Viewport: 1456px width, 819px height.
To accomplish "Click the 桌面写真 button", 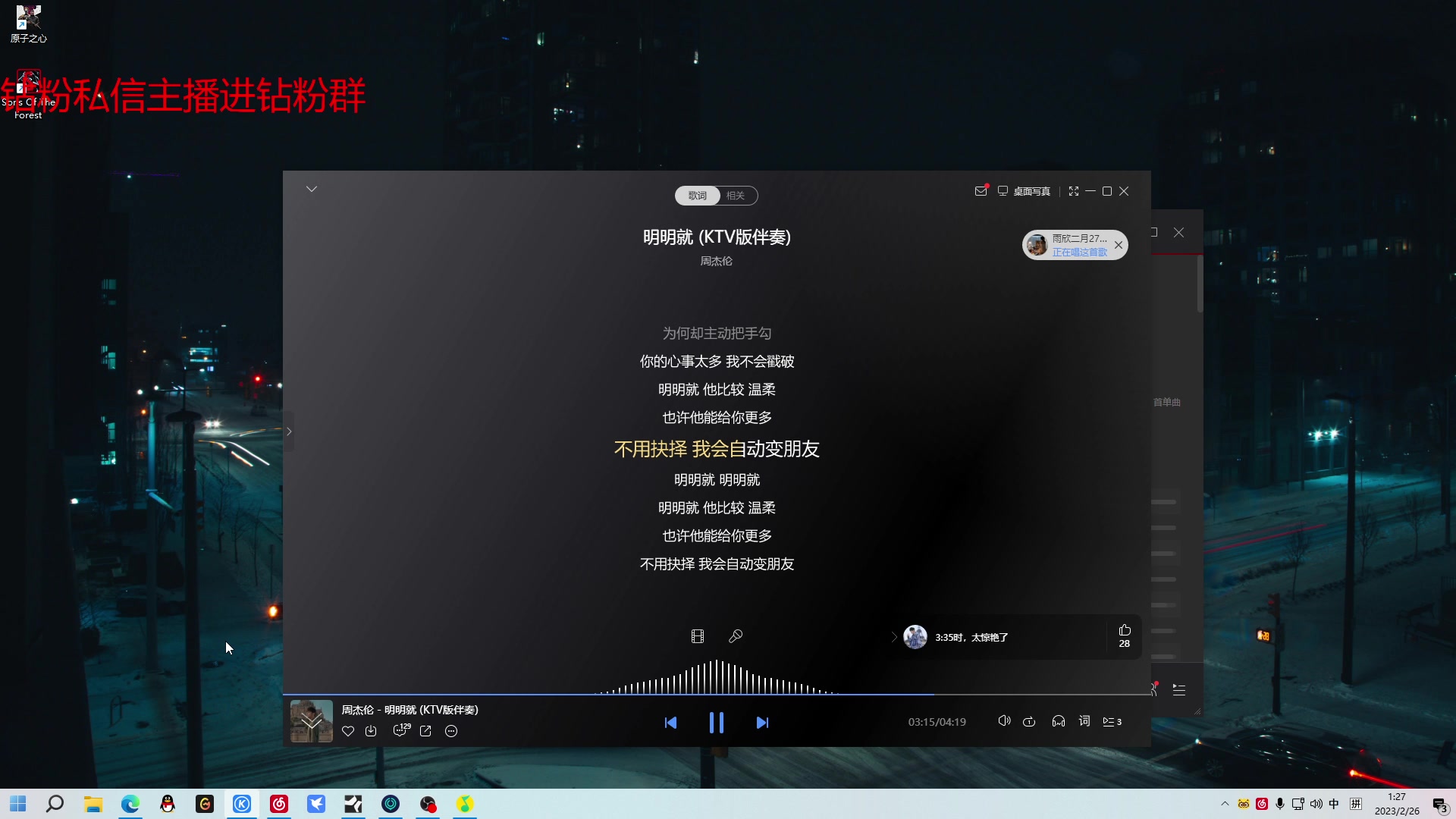I will pyautogui.click(x=1024, y=191).
